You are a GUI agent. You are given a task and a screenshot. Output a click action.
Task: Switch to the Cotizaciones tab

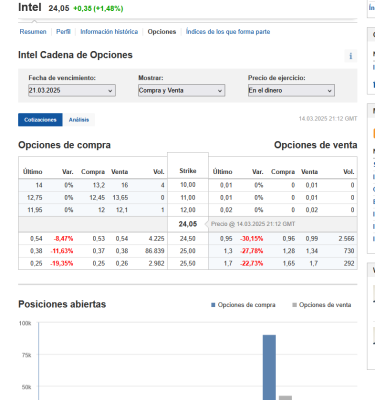click(x=40, y=120)
